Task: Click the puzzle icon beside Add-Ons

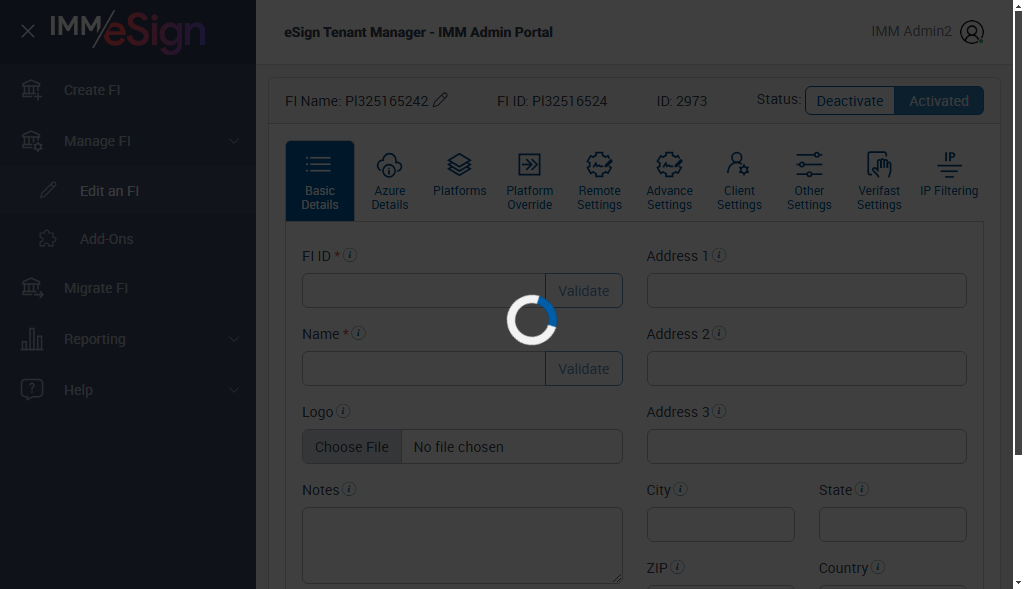Action: [48, 238]
